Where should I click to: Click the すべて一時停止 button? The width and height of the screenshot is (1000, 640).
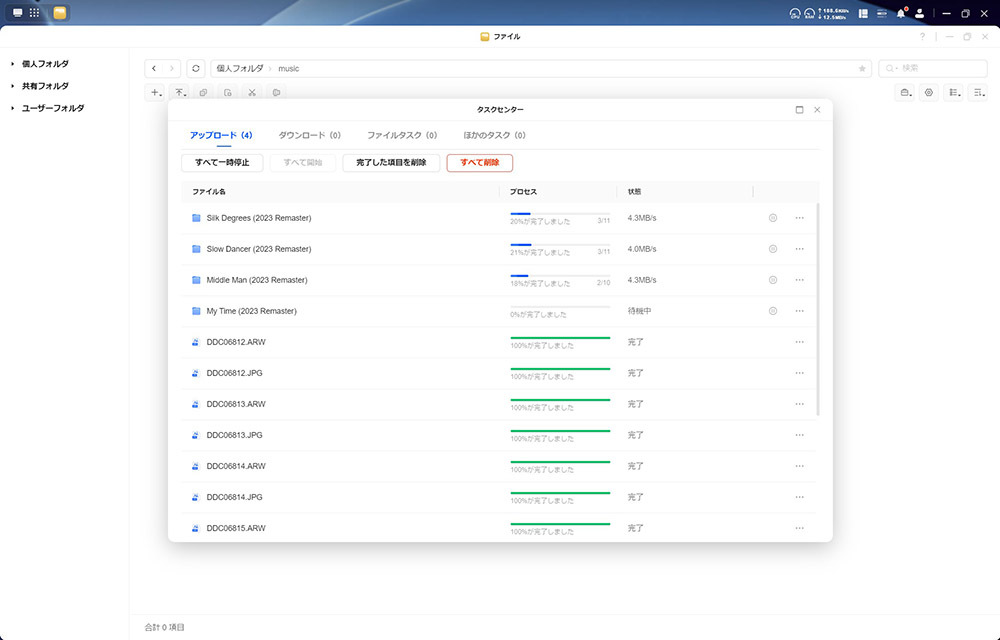coord(222,162)
